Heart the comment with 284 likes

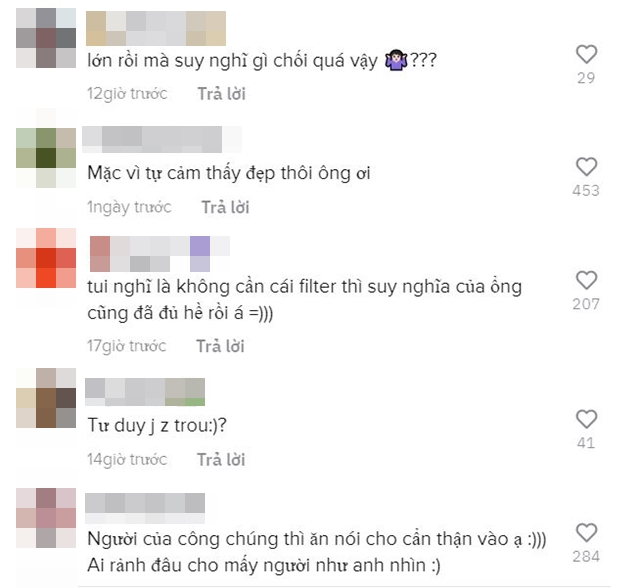(586, 533)
